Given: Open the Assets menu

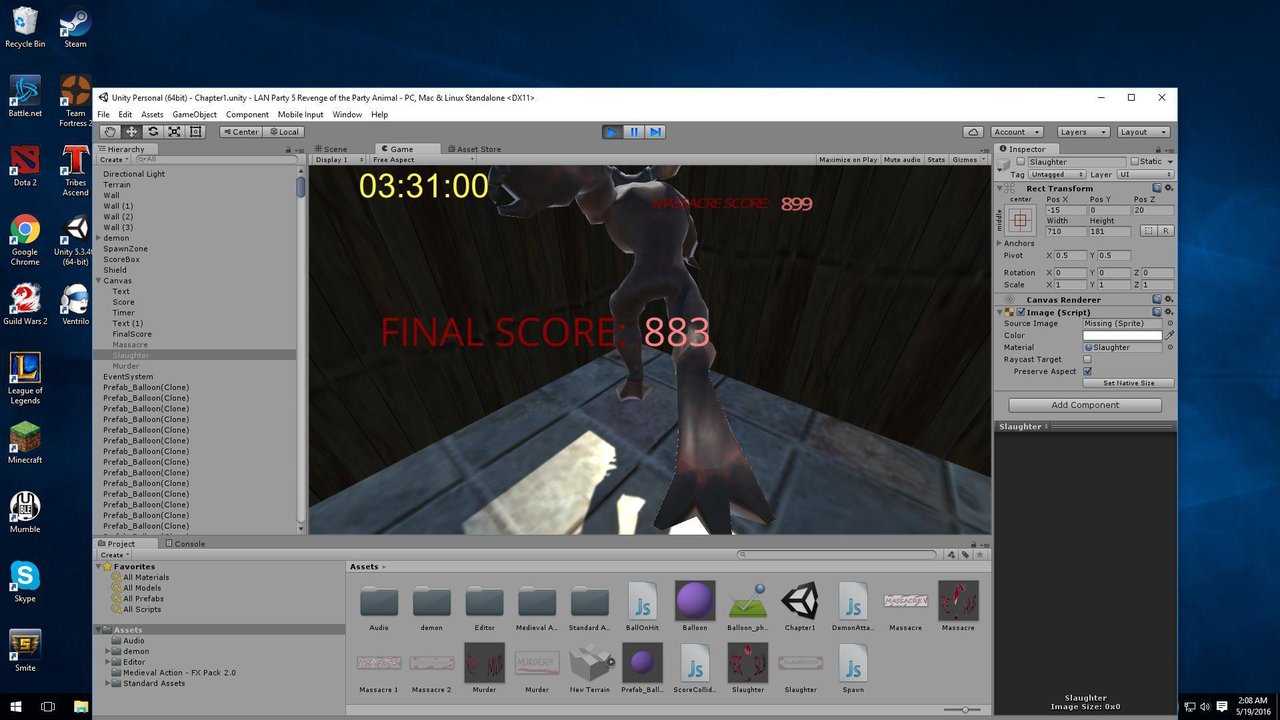Looking at the screenshot, I should 152,115.
